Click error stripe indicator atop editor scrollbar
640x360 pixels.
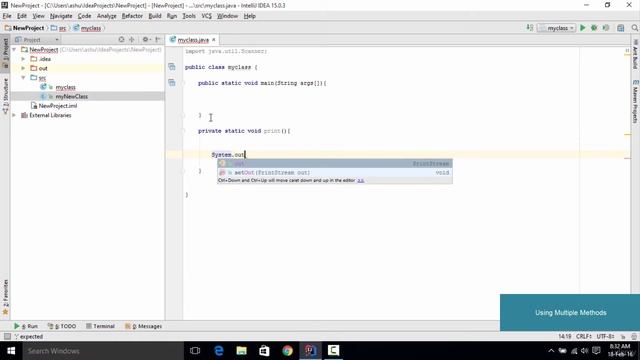point(627,51)
